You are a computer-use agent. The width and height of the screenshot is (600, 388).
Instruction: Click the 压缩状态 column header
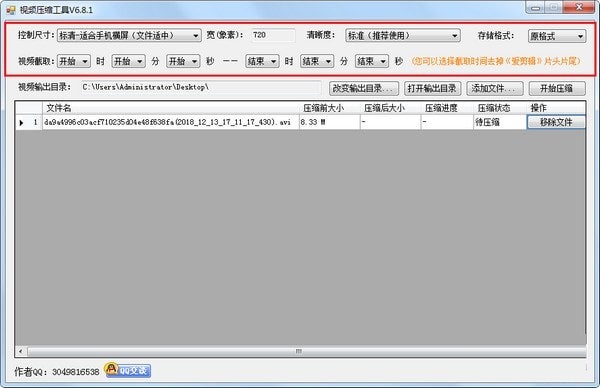tap(501, 108)
